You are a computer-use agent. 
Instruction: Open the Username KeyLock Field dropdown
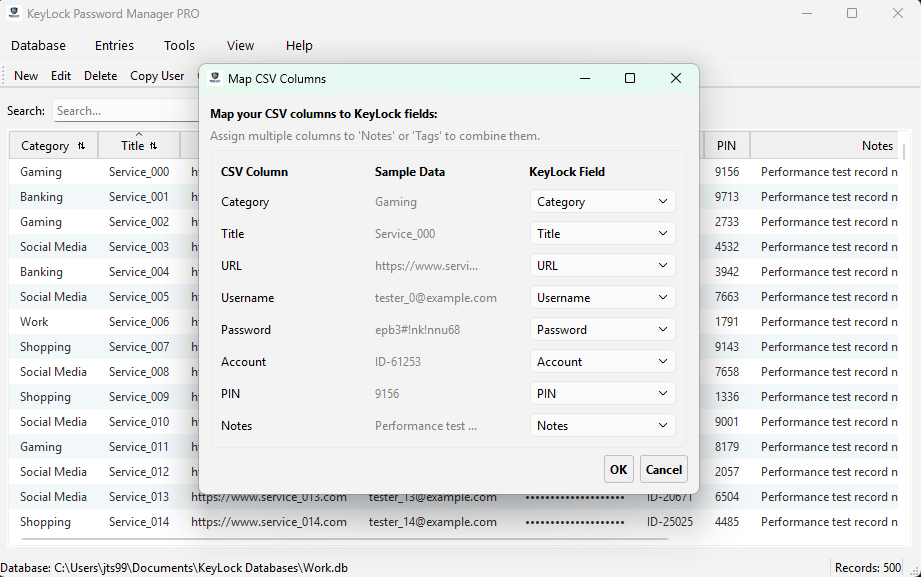coord(602,297)
